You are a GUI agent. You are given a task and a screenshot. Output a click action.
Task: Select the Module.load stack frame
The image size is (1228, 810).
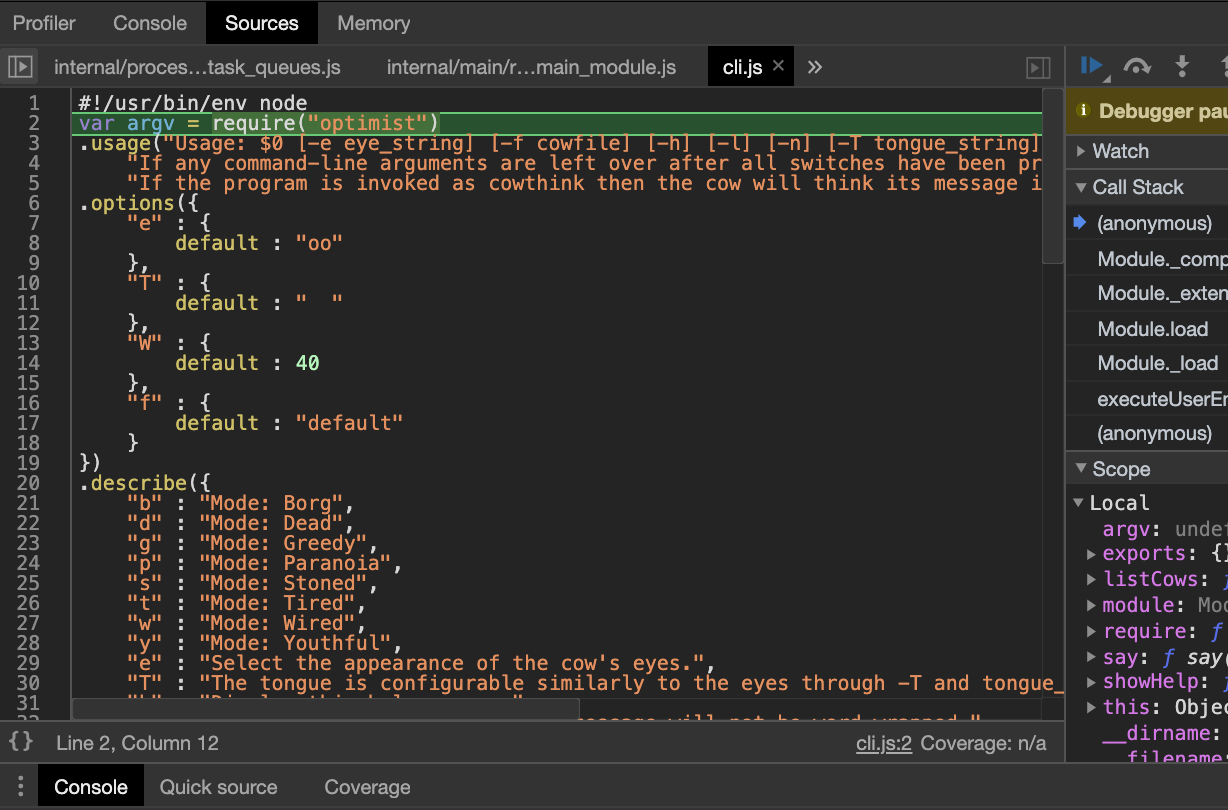pyautogui.click(x=1148, y=329)
